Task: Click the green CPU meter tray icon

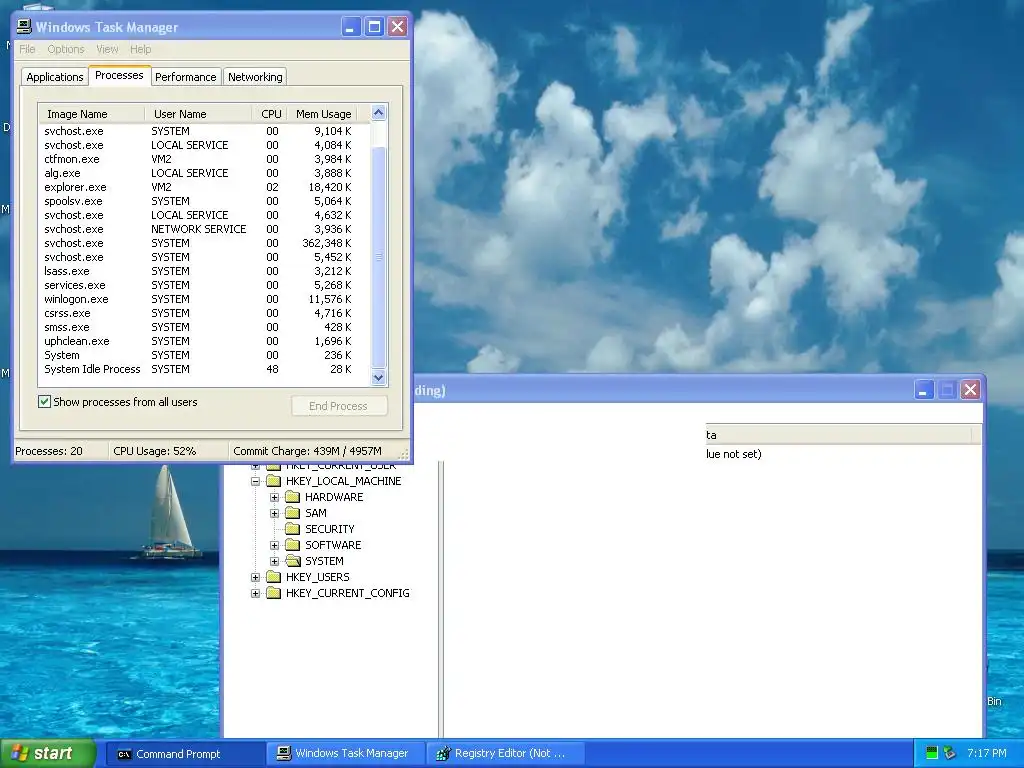Action: click(x=932, y=753)
